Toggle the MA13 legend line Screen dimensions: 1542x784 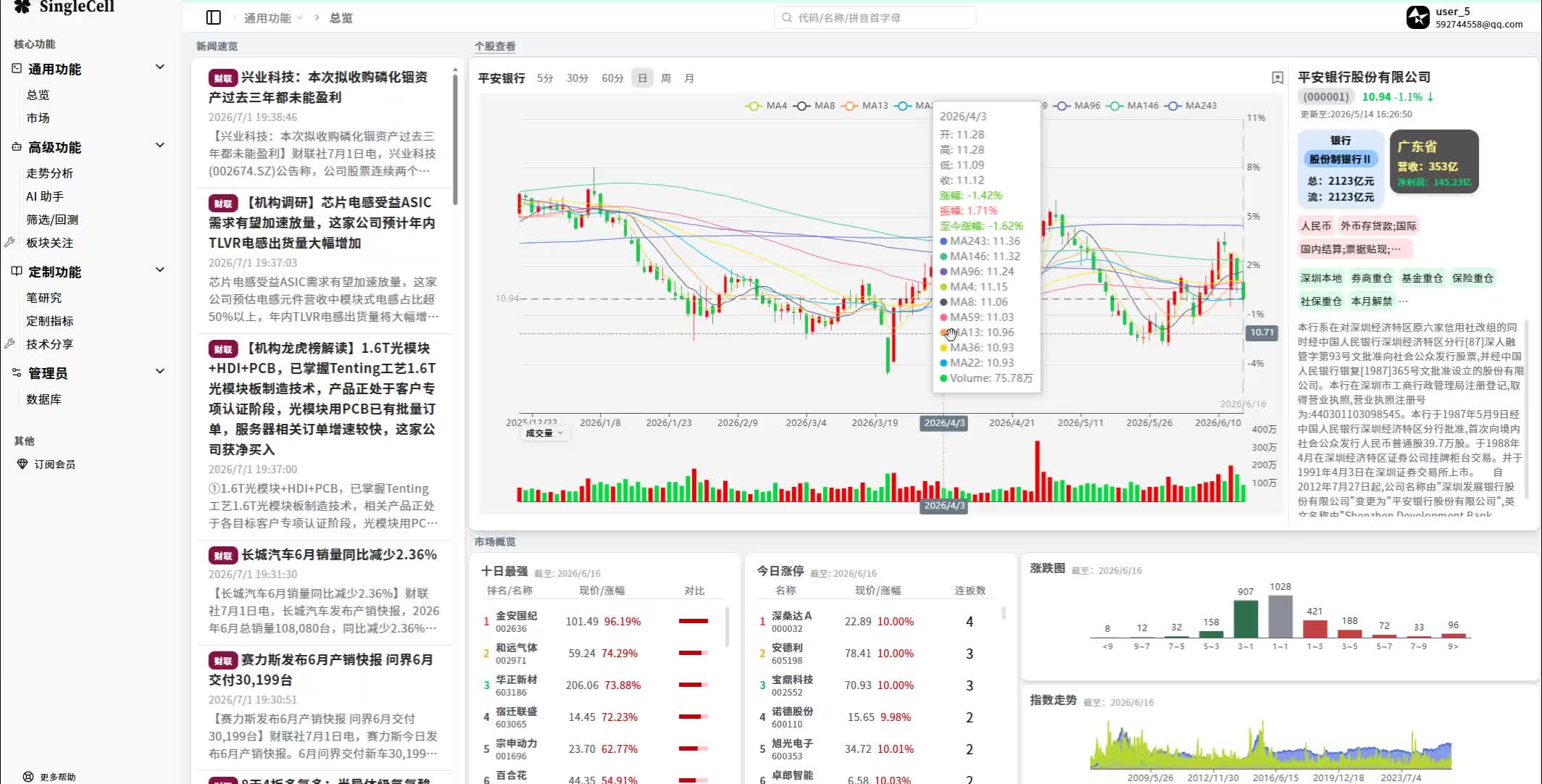point(864,106)
